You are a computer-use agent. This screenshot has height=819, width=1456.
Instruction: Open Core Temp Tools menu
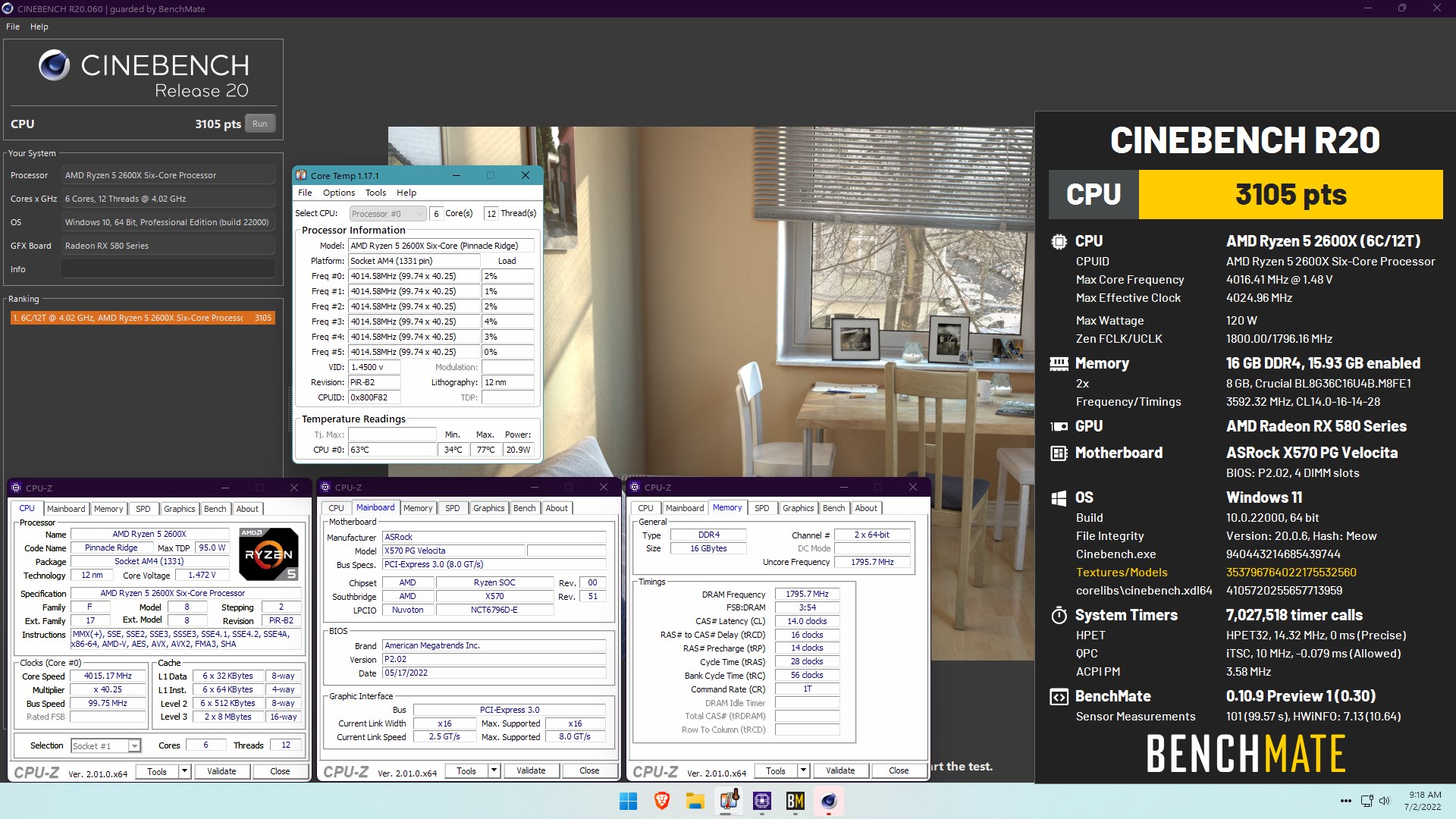(375, 193)
